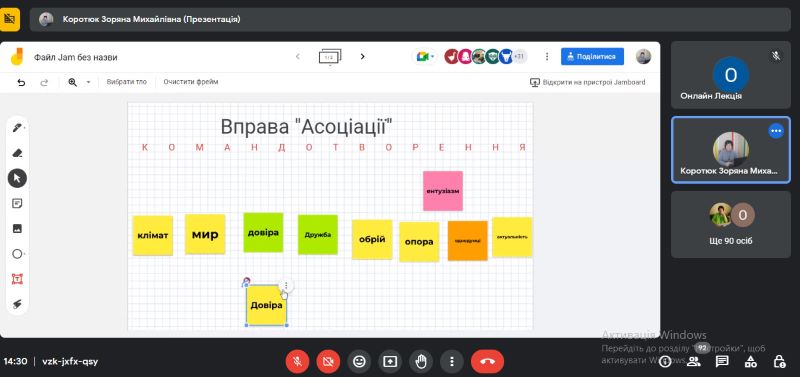
Task: Go to previous Jam frame
Action: (x=298, y=57)
